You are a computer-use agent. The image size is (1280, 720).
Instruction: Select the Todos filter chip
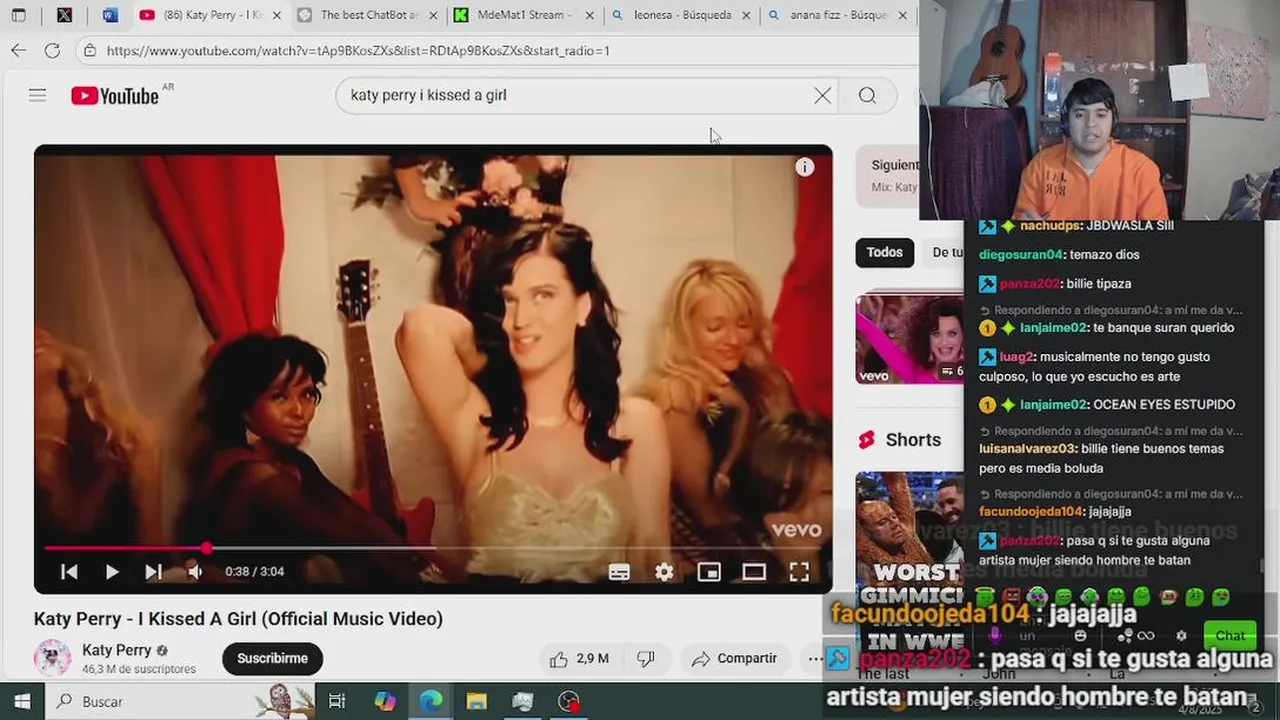(884, 252)
